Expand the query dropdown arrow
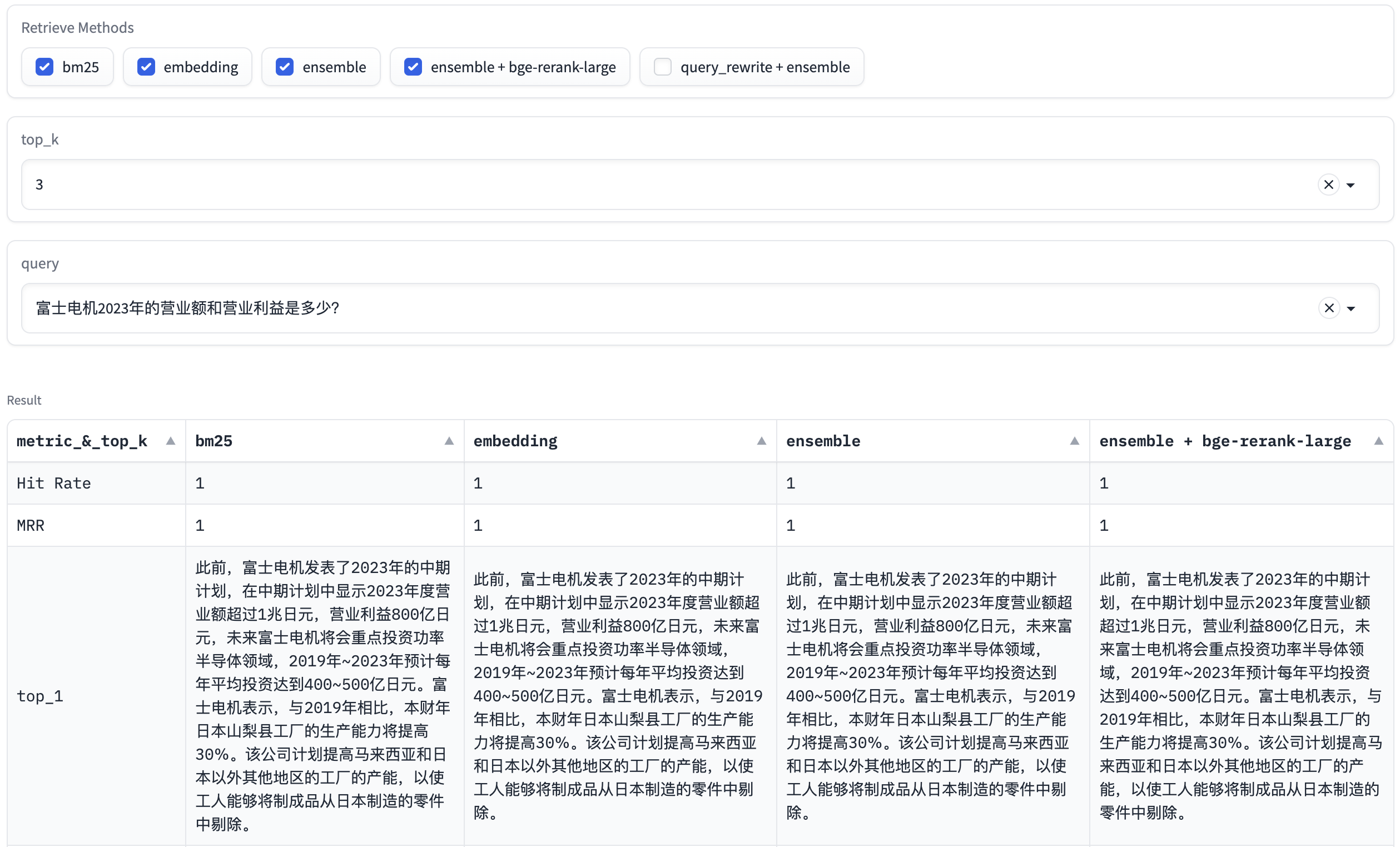Viewport: 1400px width, 847px height. [x=1351, y=308]
